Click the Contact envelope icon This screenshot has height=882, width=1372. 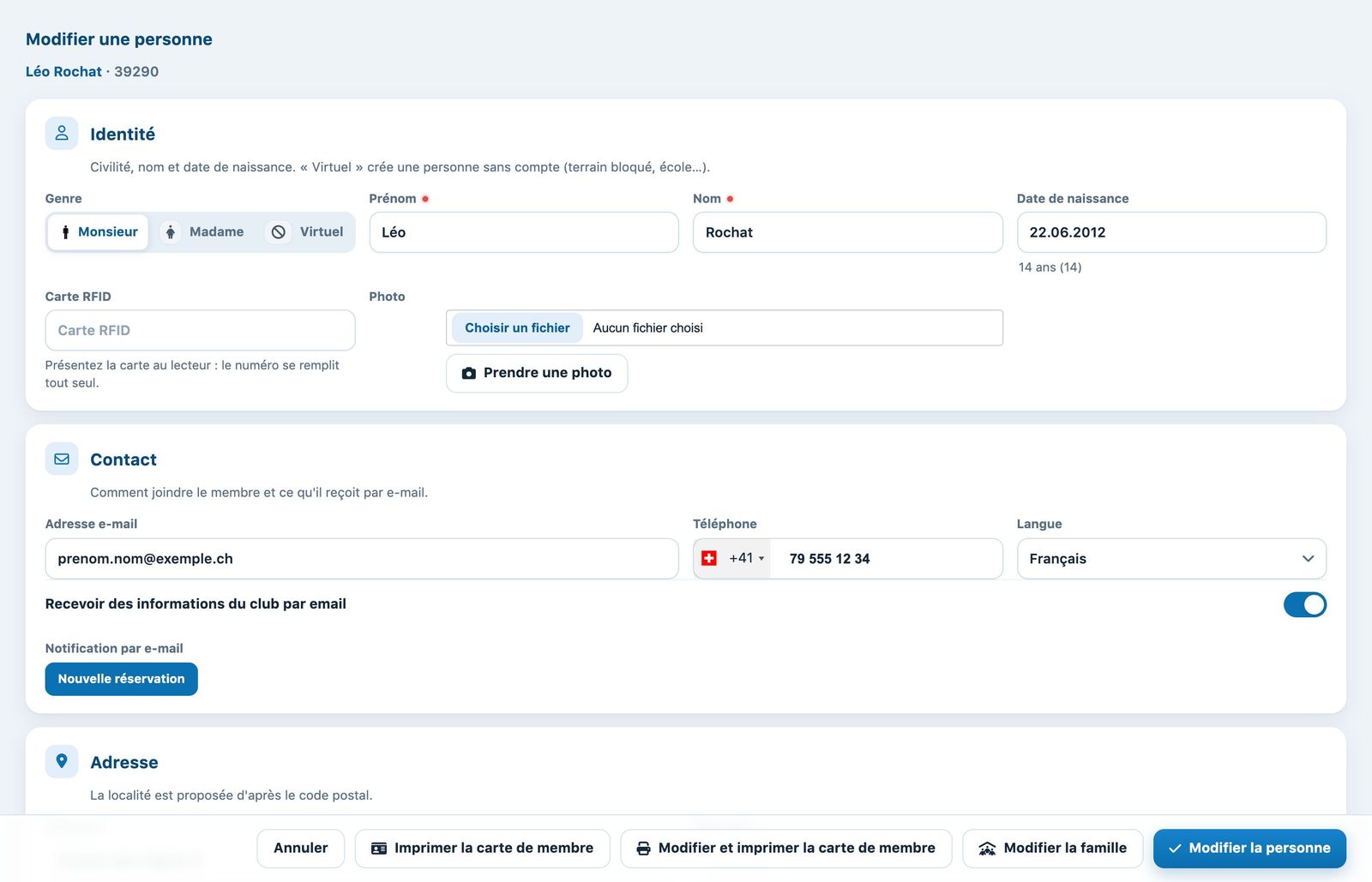pos(62,459)
